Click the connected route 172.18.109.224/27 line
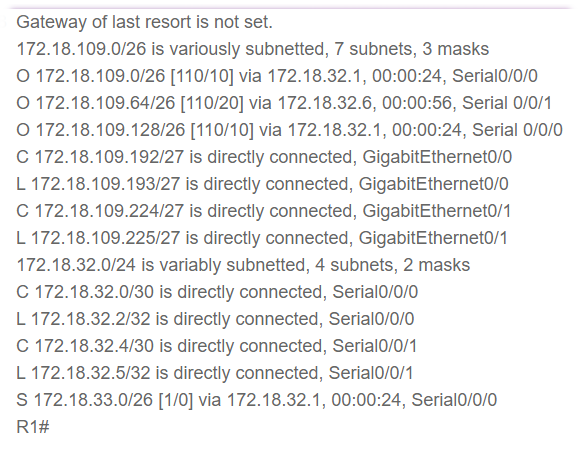581x455 pixels. (x=264, y=211)
